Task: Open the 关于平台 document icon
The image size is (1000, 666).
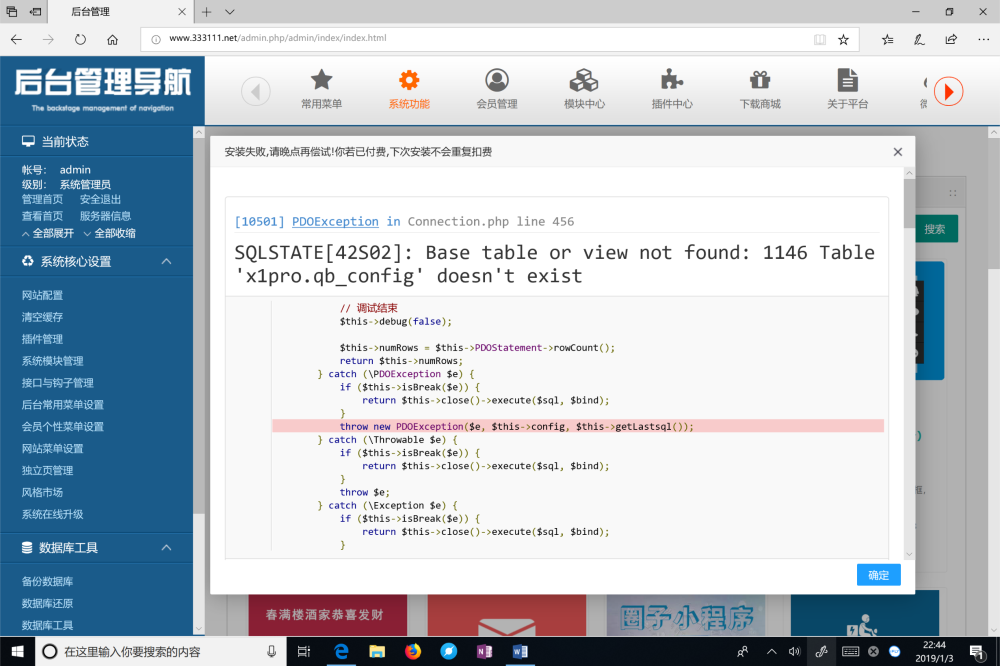Action: [x=847, y=82]
